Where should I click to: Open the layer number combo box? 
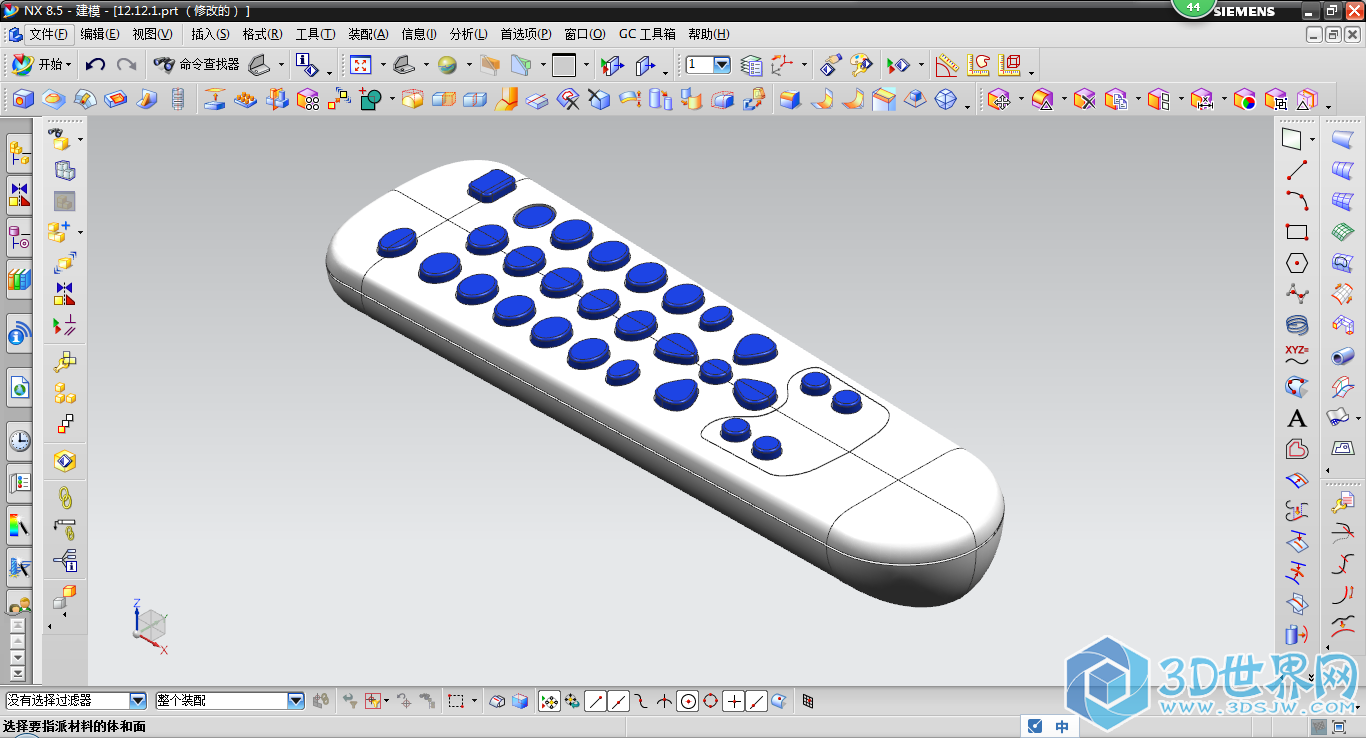click(709, 65)
